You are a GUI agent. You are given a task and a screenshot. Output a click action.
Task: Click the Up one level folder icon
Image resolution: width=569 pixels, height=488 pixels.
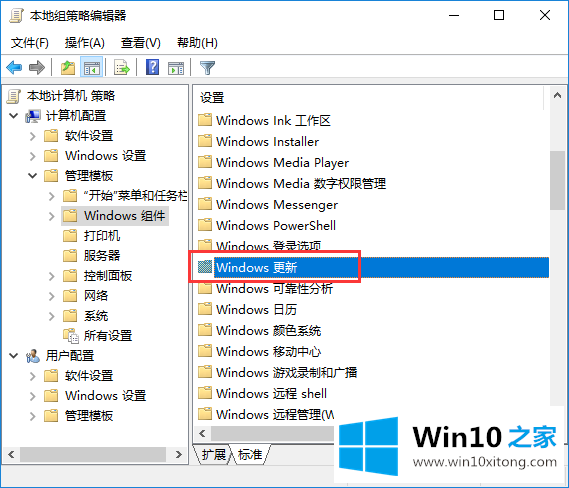tap(68, 67)
